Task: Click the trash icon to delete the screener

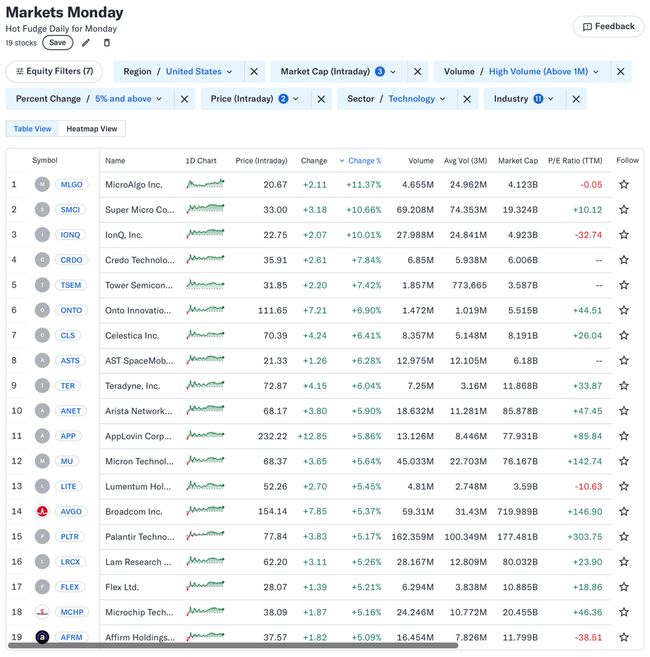Action: pyautogui.click(x=107, y=43)
